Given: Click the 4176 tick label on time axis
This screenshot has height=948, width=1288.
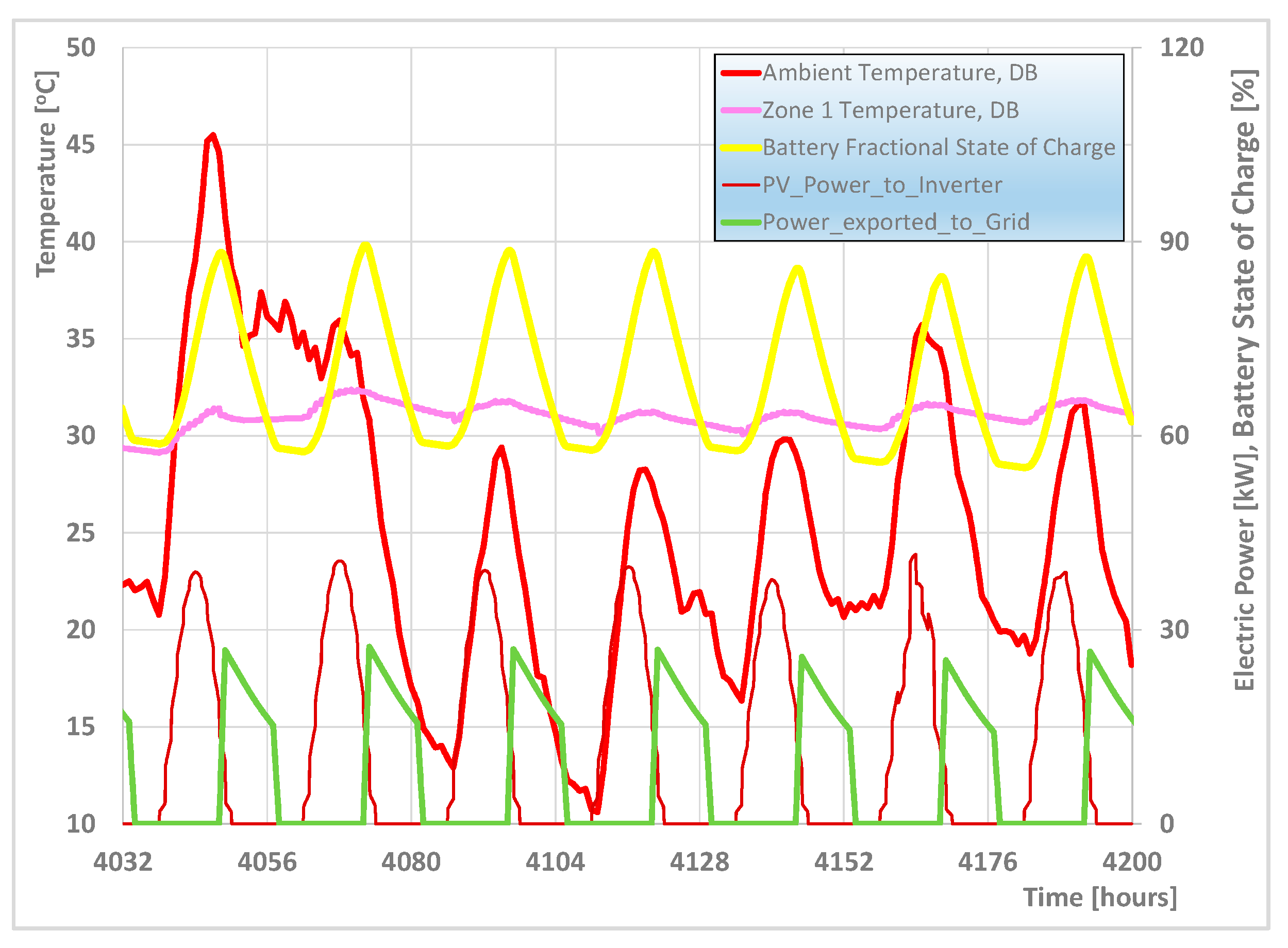Looking at the screenshot, I should click(x=987, y=862).
